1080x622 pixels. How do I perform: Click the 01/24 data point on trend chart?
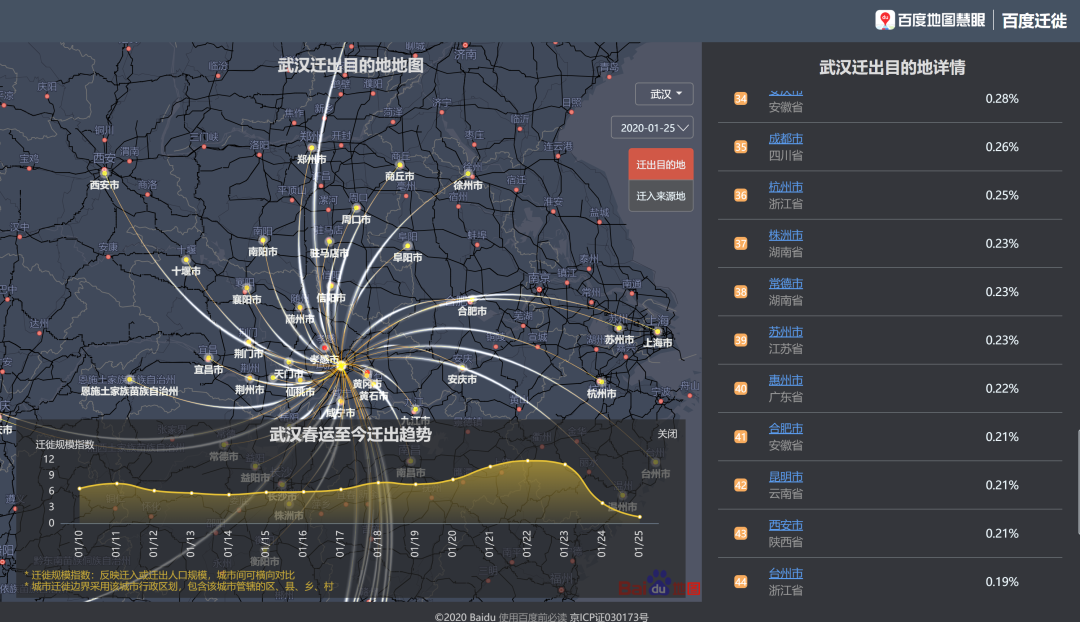[603, 503]
